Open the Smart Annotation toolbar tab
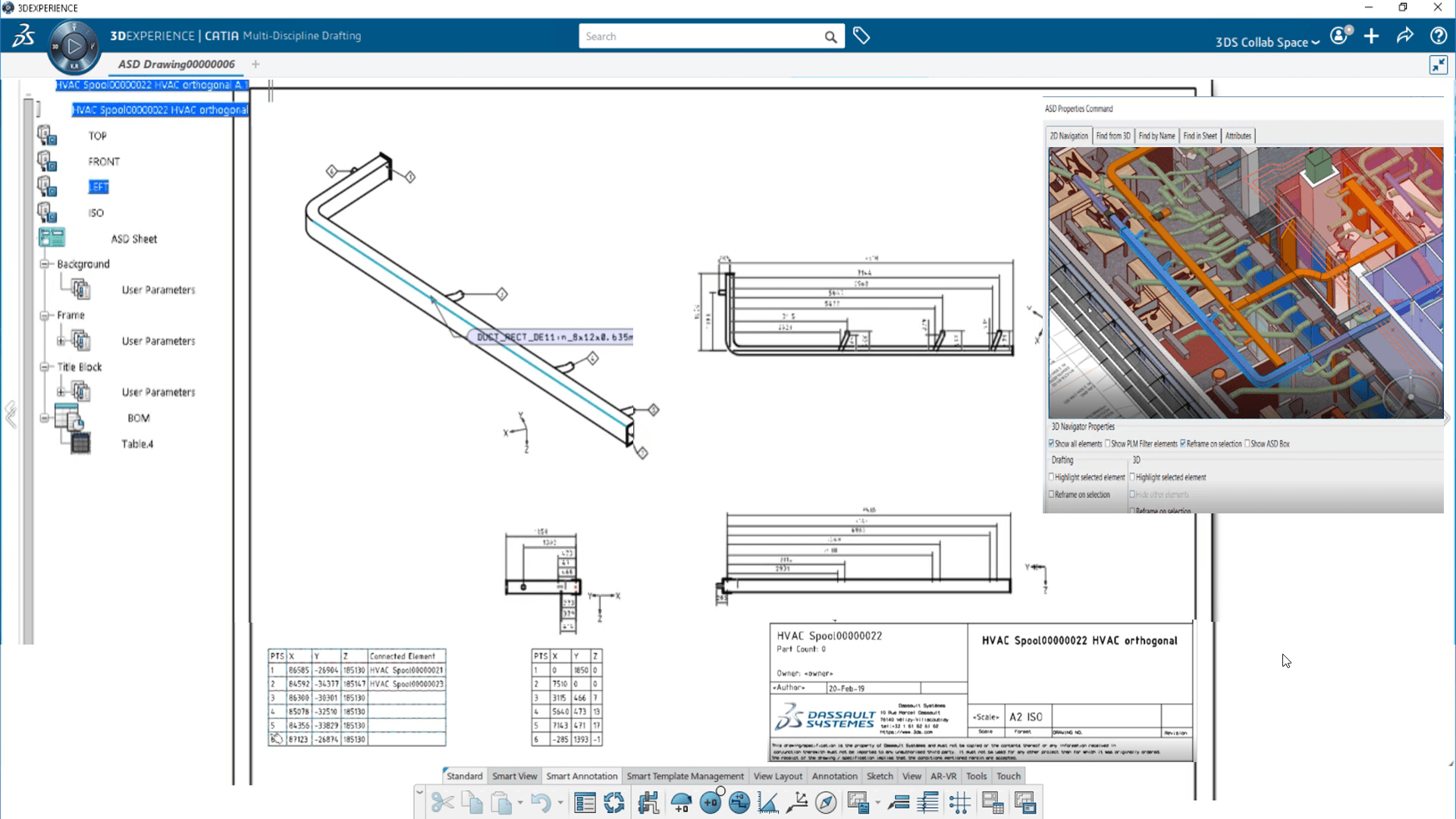The height and width of the screenshot is (819, 1456). tap(582, 776)
